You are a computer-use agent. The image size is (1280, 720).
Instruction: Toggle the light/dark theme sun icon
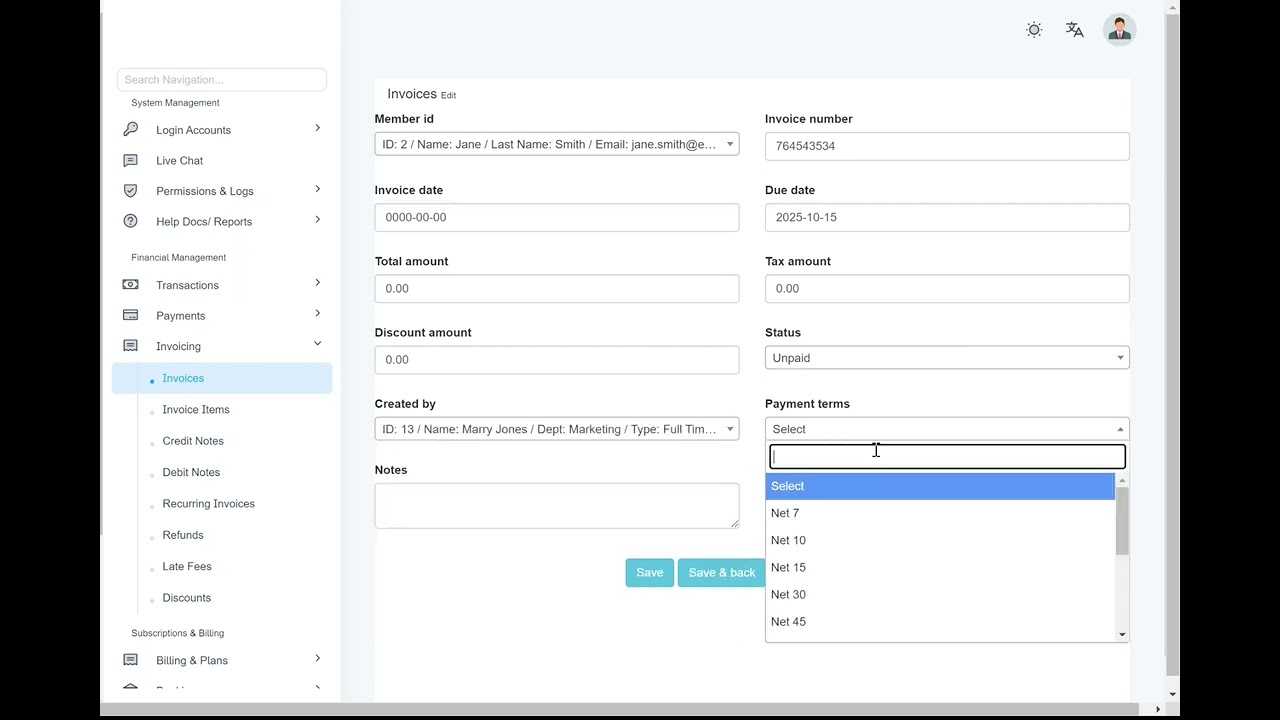1034,30
